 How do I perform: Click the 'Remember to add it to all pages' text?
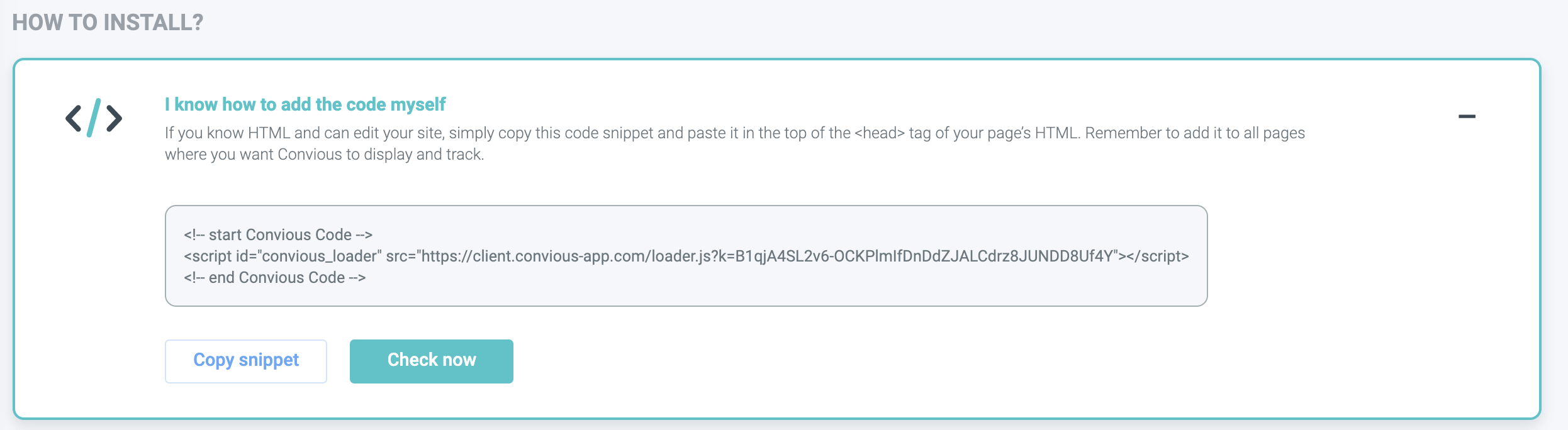tap(1195, 133)
